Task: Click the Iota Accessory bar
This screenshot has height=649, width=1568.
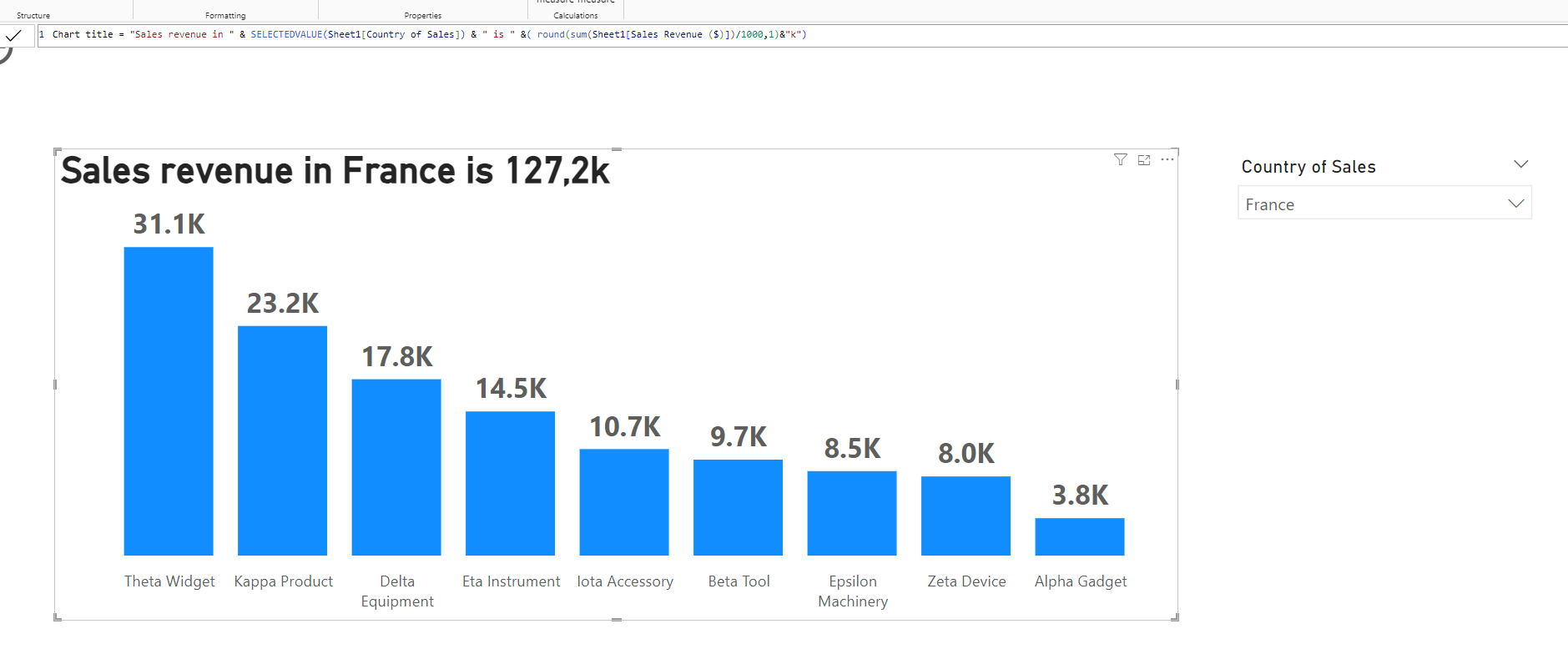Action: pyautogui.click(x=624, y=502)
